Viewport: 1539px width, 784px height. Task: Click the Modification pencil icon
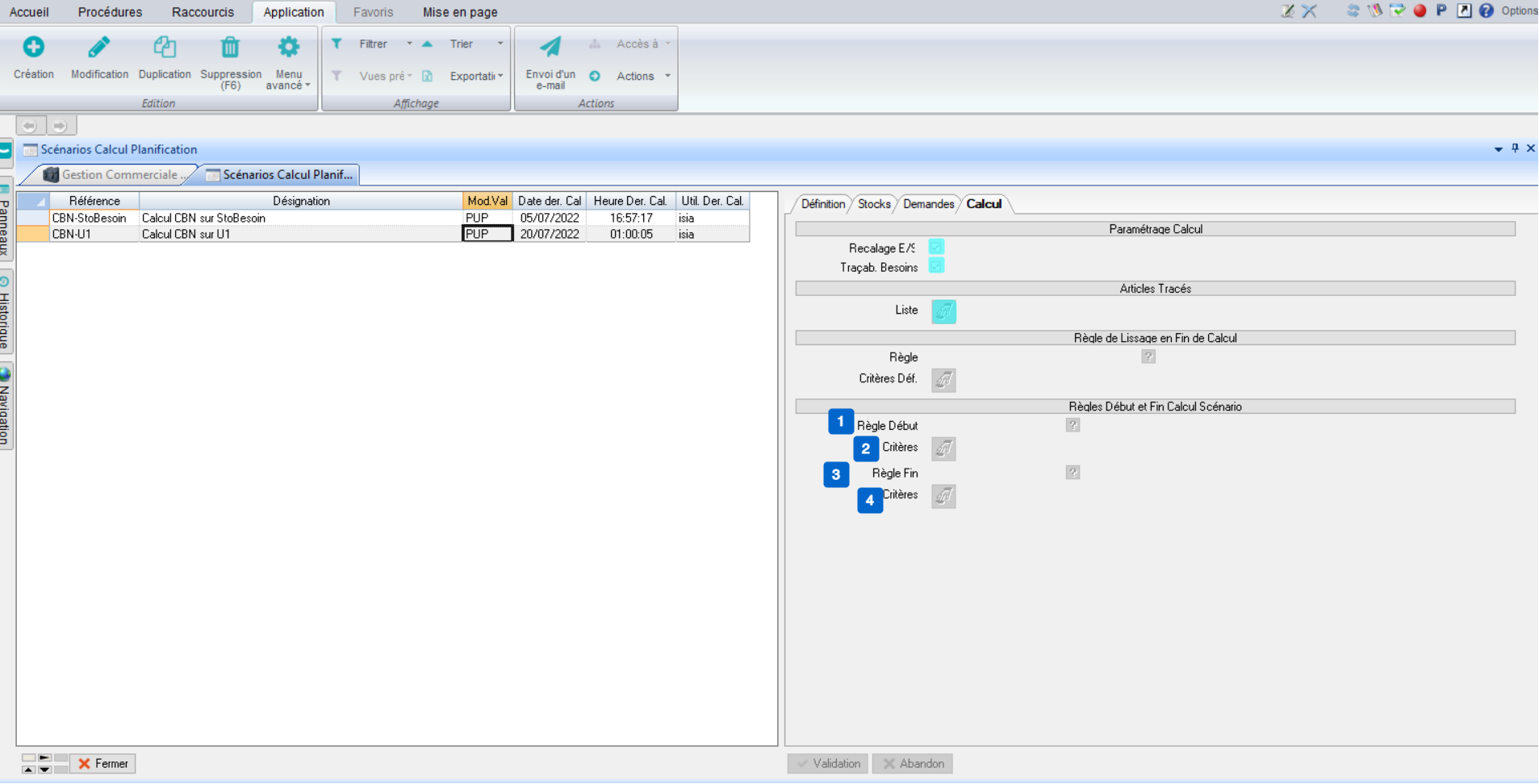point(98,48)
